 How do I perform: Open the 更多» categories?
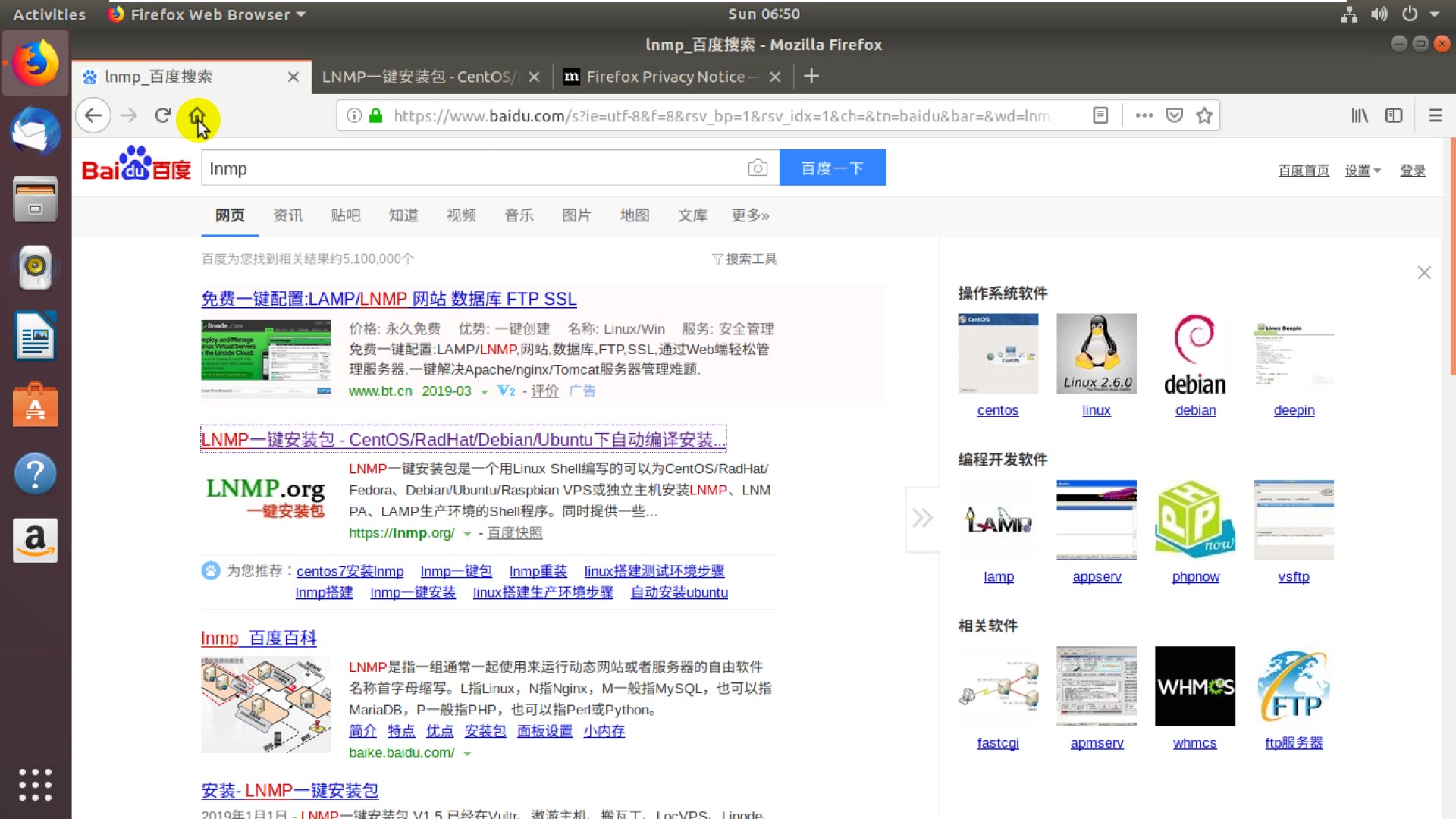pos(750,215)
